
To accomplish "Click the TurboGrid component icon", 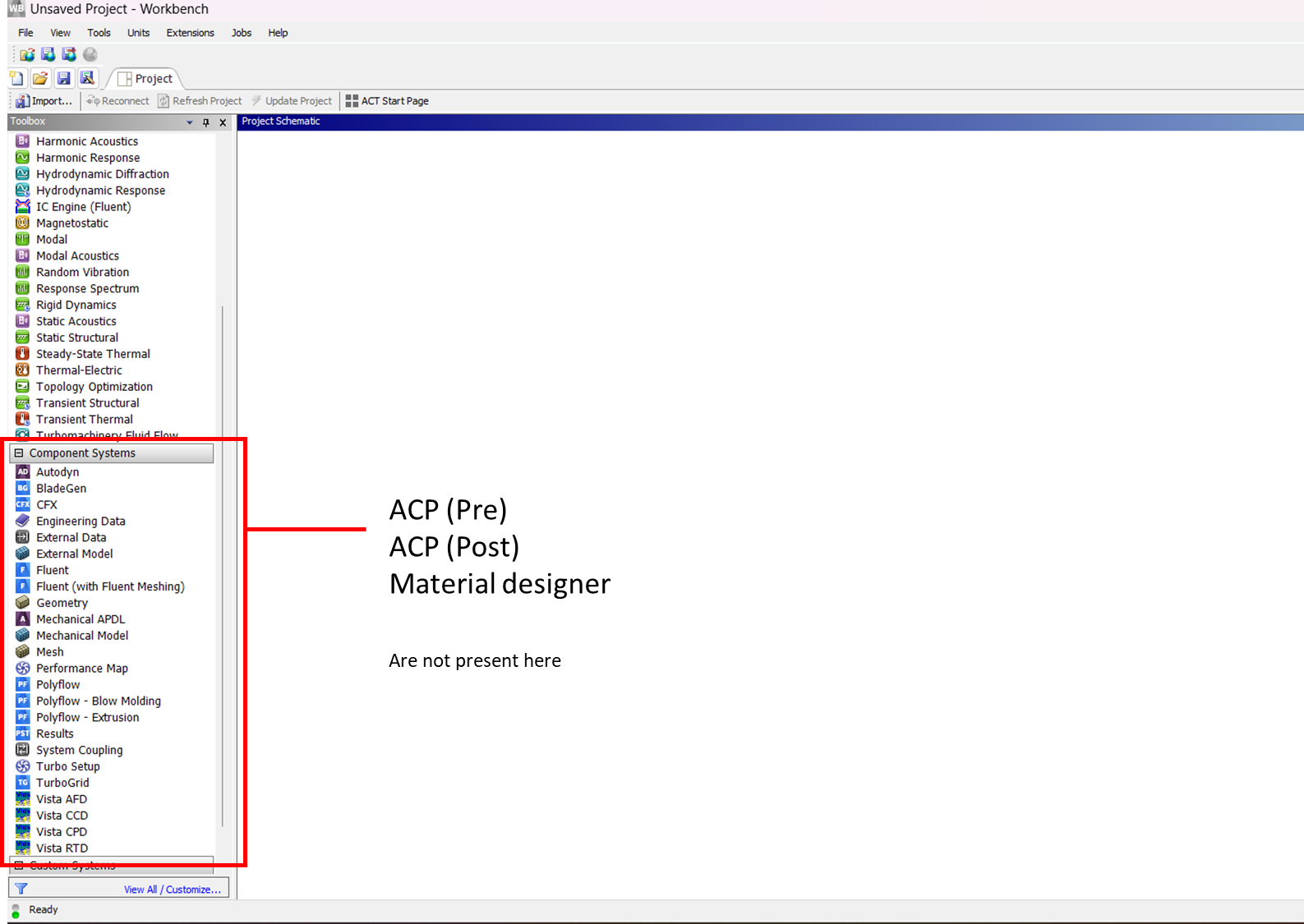I will [23, 783].
